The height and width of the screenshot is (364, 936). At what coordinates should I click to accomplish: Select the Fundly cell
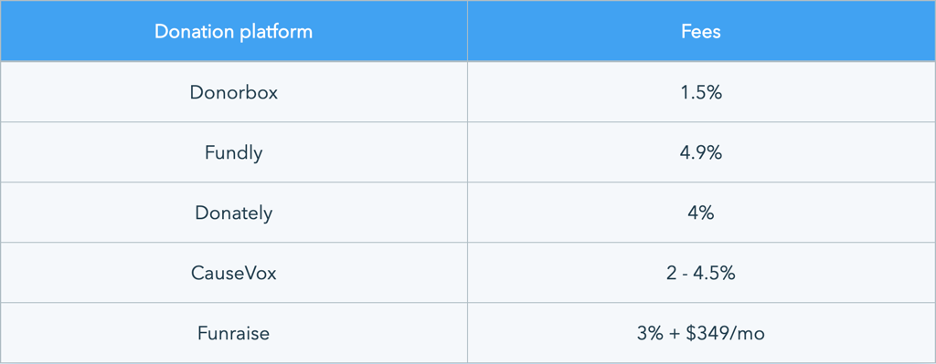233,153
